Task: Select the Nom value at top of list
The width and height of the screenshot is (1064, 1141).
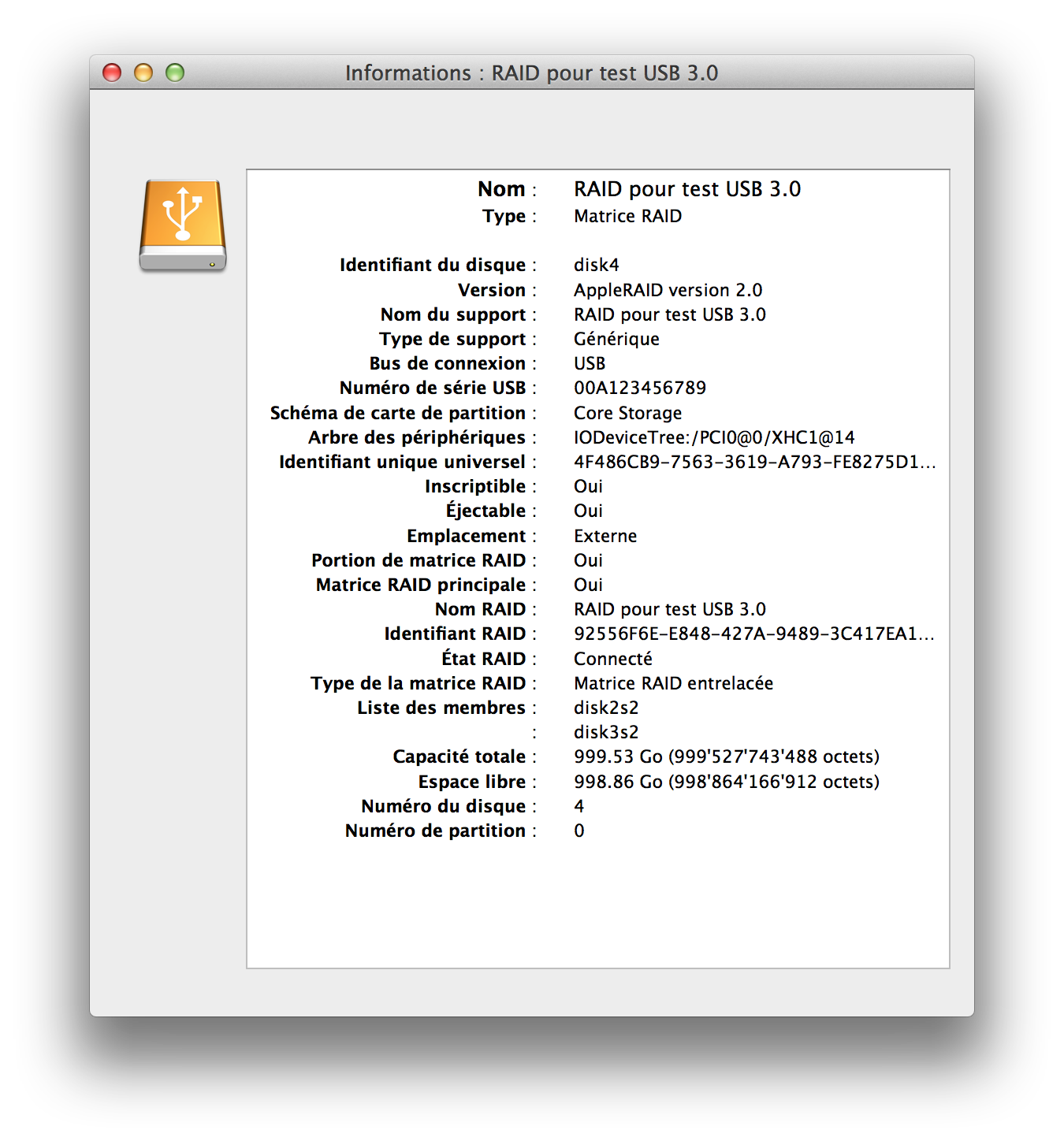Action: pyautogui.click(x=686, y=189)
